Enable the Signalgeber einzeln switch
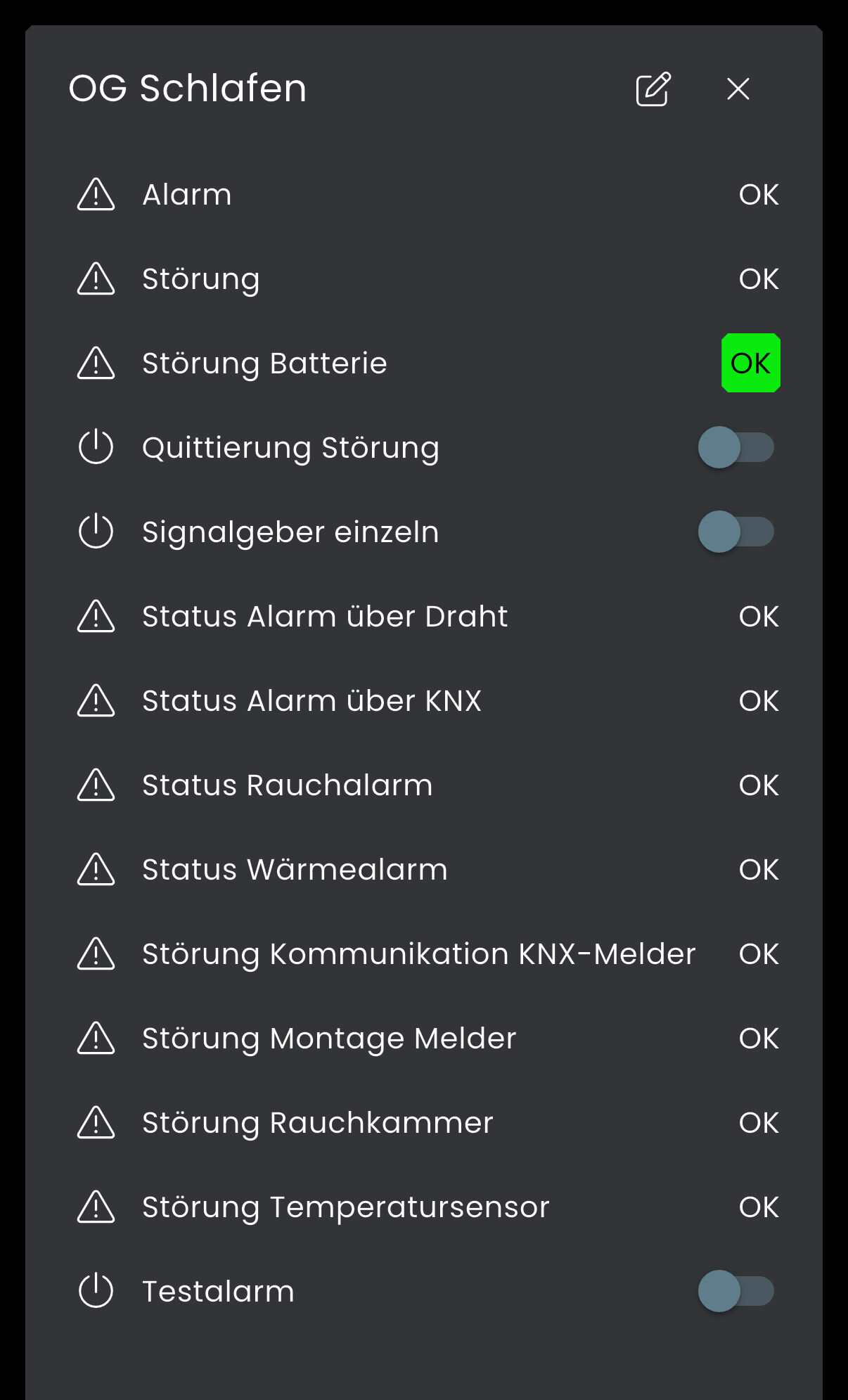 735,532
